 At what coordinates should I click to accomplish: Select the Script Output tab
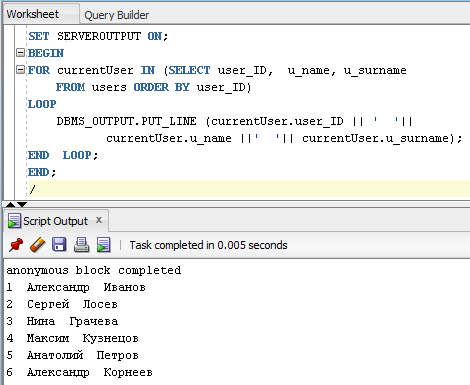click(55, 221)
